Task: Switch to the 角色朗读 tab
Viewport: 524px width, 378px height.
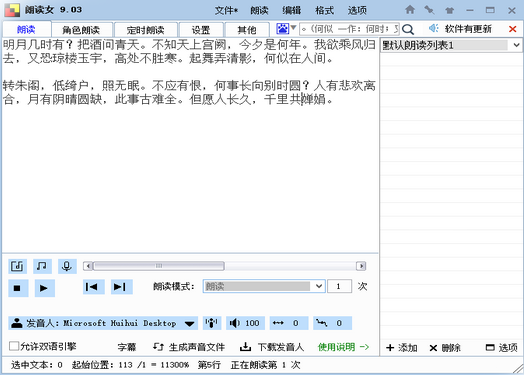Action: (81, 30)
